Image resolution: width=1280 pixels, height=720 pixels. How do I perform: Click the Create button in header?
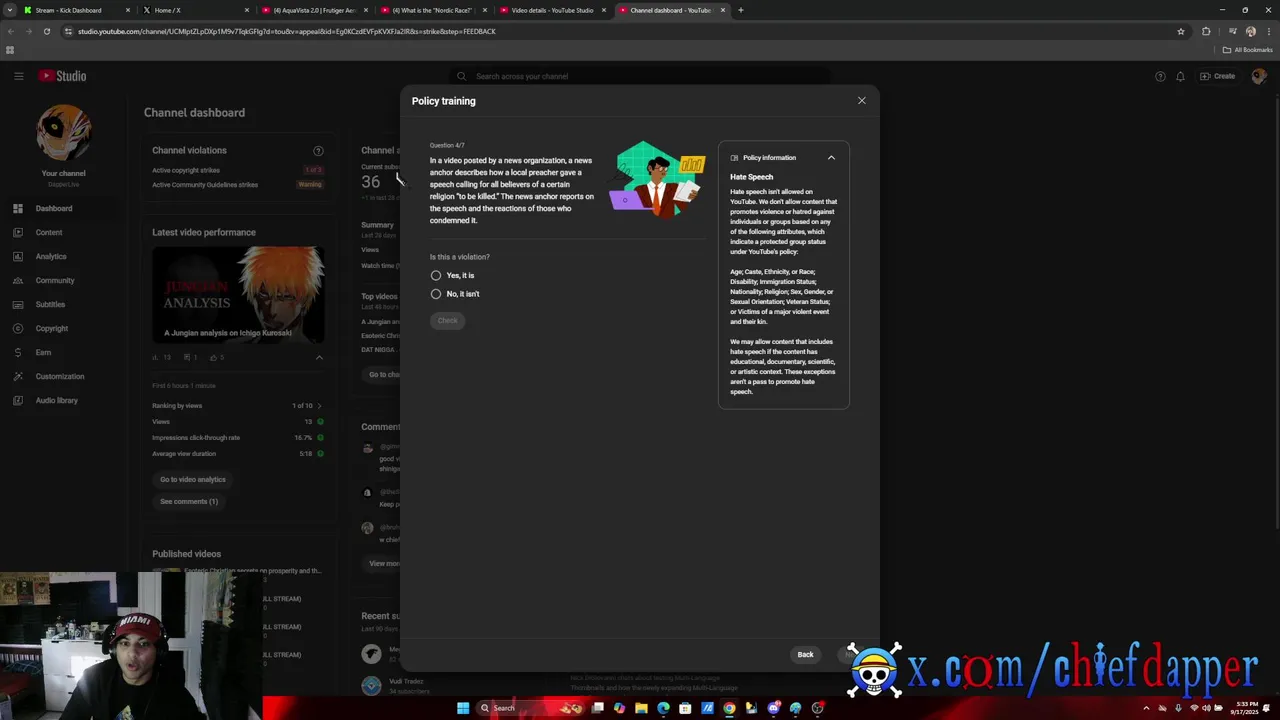(1218, 76)
